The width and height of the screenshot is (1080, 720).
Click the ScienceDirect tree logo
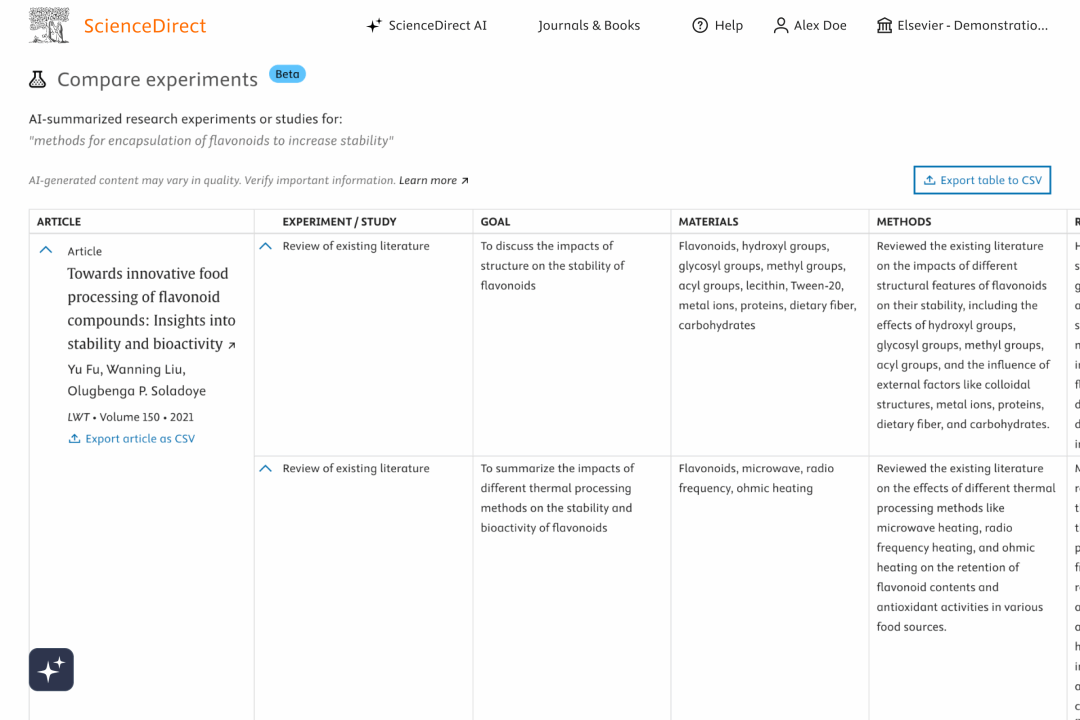[x=49, y=25]
